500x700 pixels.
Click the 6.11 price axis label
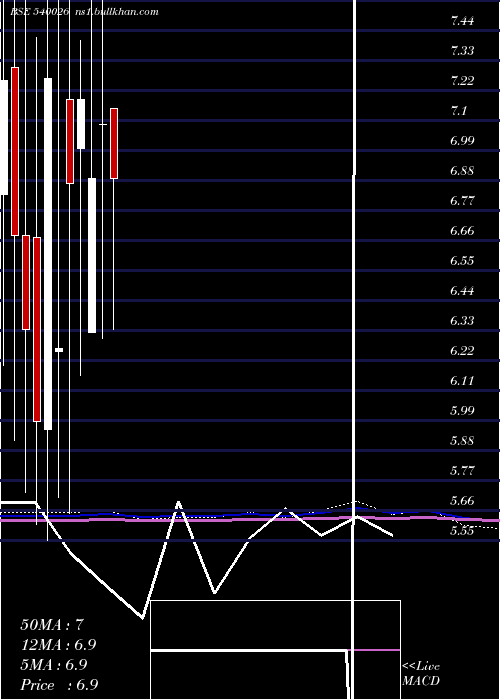point(462,381)
